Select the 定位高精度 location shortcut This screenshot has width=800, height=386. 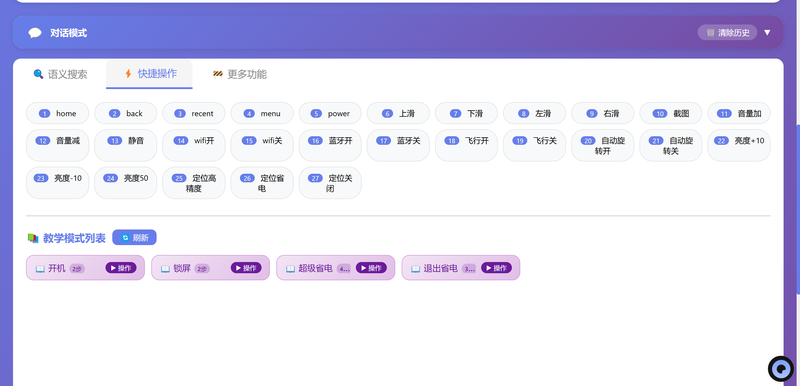194,183
